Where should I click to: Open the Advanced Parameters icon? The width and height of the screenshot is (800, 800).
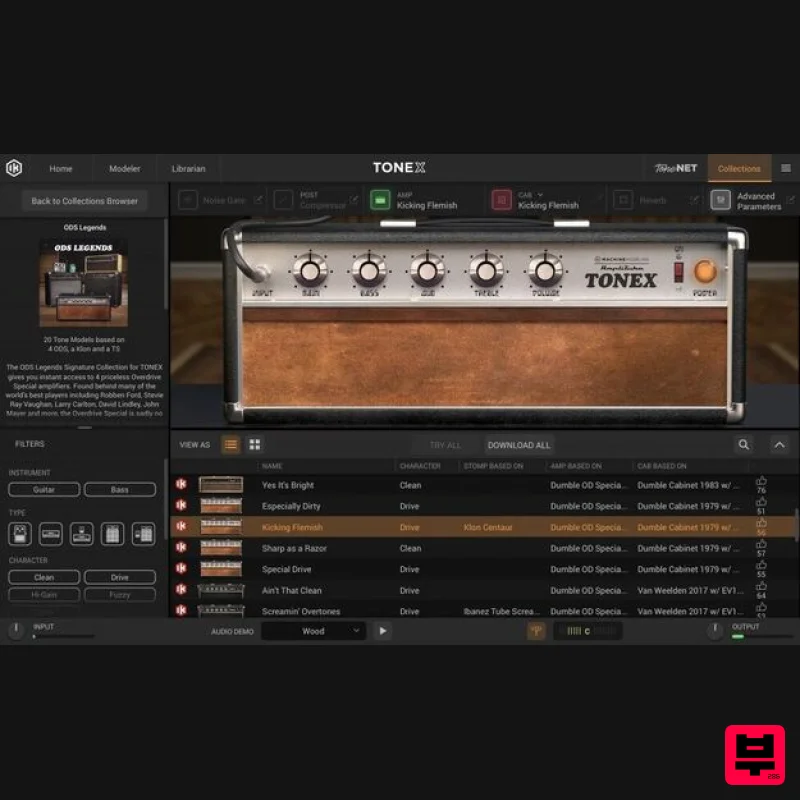(720, 200)
